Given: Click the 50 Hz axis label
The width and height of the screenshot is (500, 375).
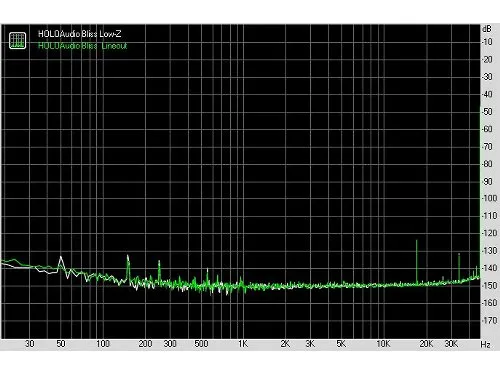Looking at the screenshot, I should [61, 344].
